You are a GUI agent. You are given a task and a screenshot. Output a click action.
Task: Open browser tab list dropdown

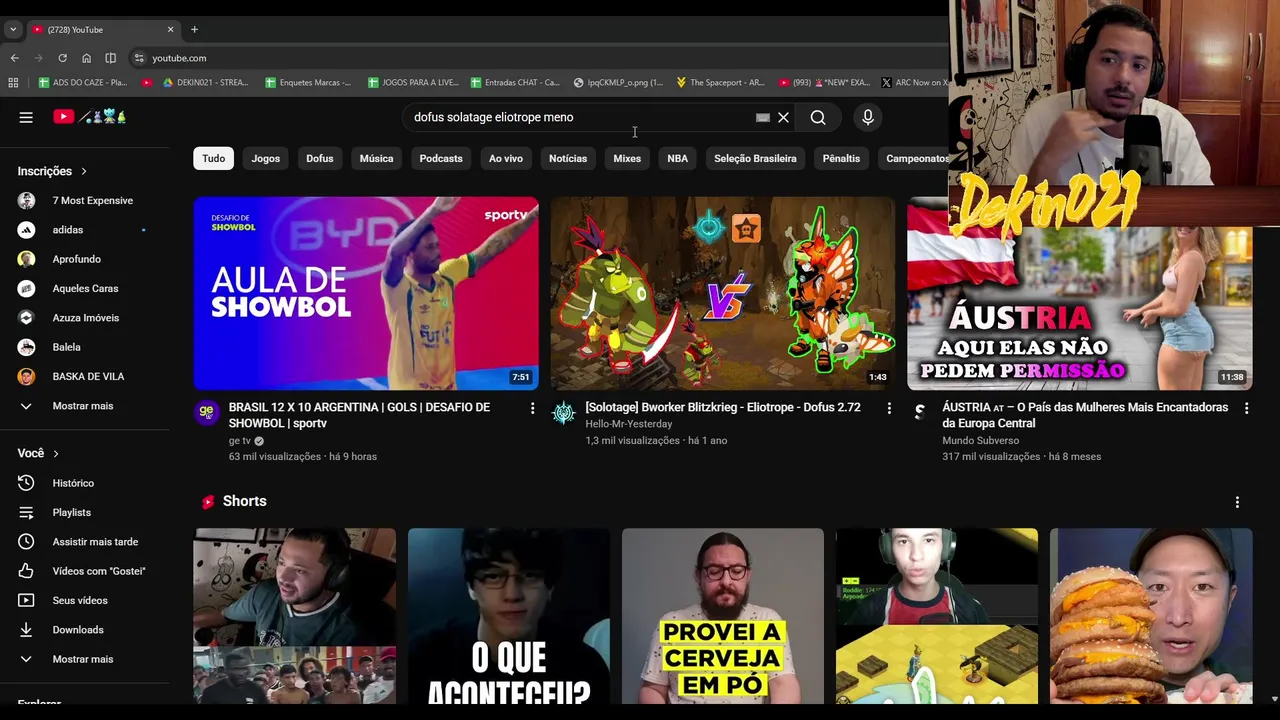point(13,29)
